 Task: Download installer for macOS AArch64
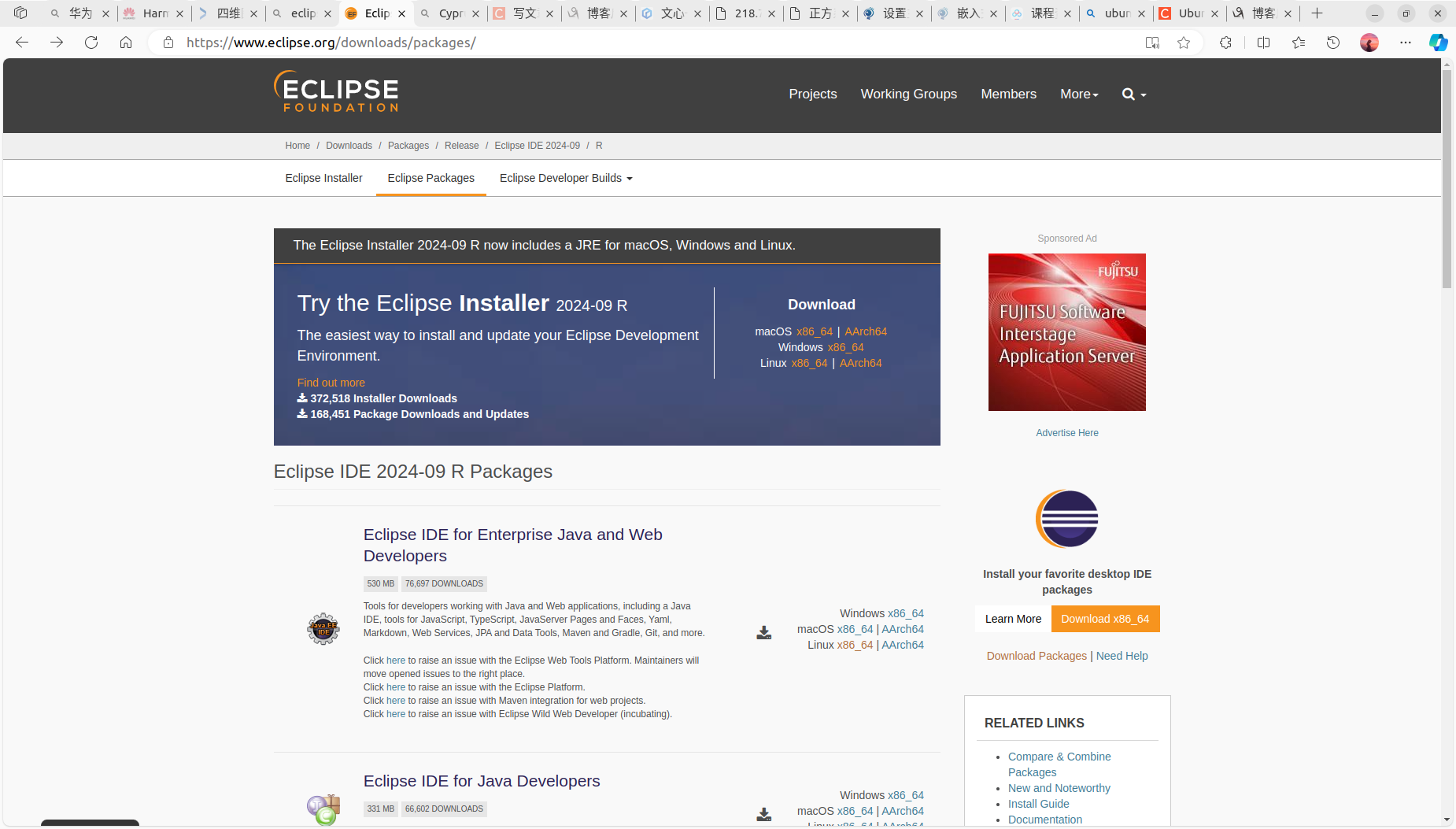(x=866, y=331)
